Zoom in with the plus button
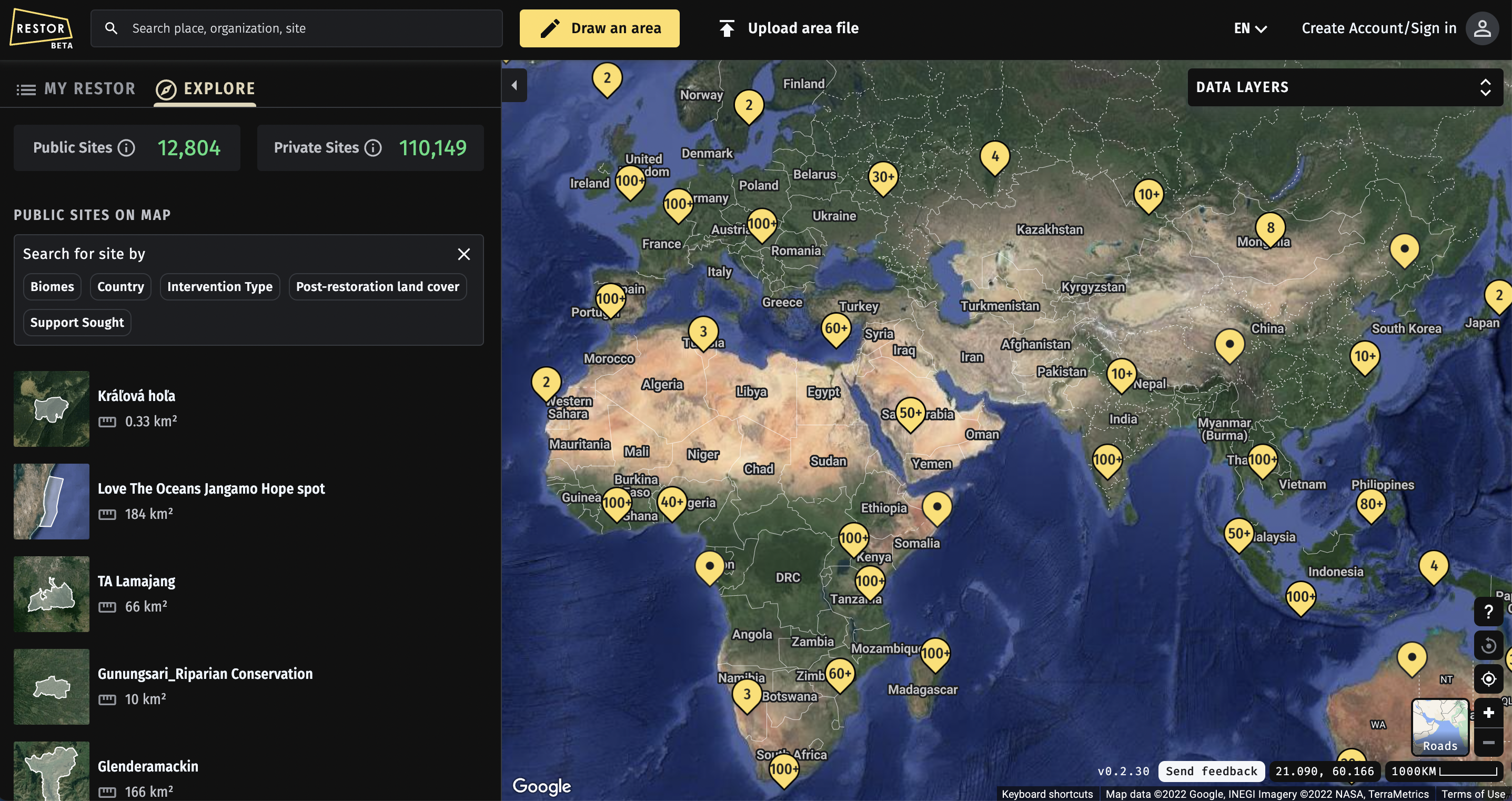1512x801 pixels. click(1488, 713)
